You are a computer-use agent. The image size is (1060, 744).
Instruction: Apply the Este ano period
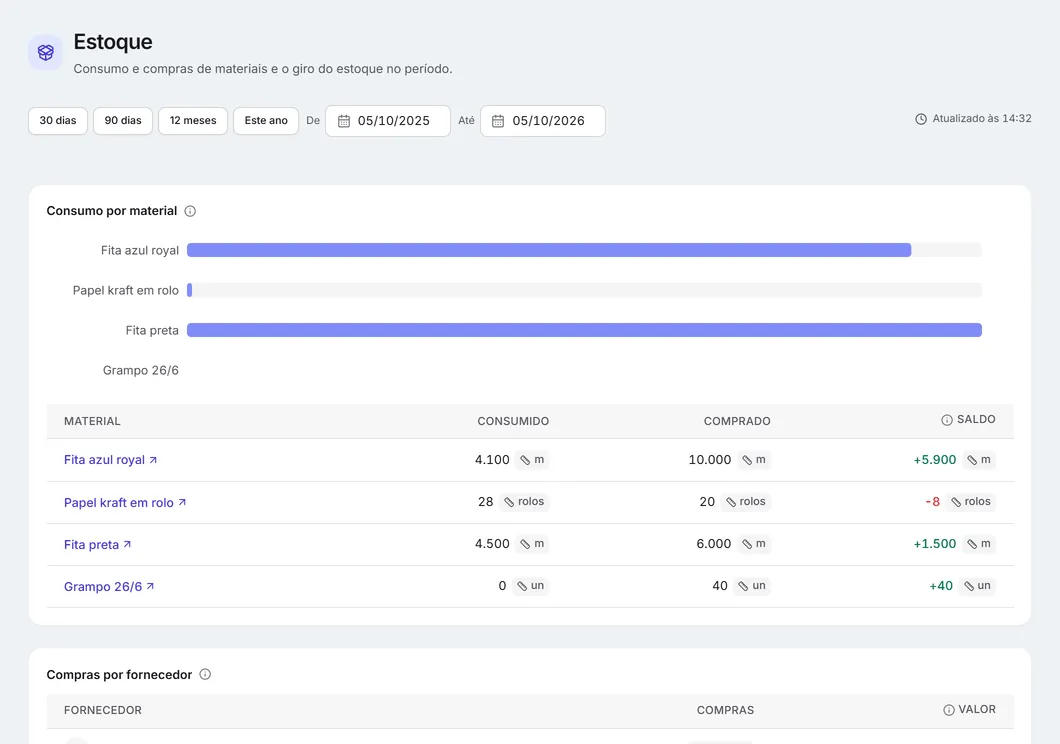tap(266, 121)
